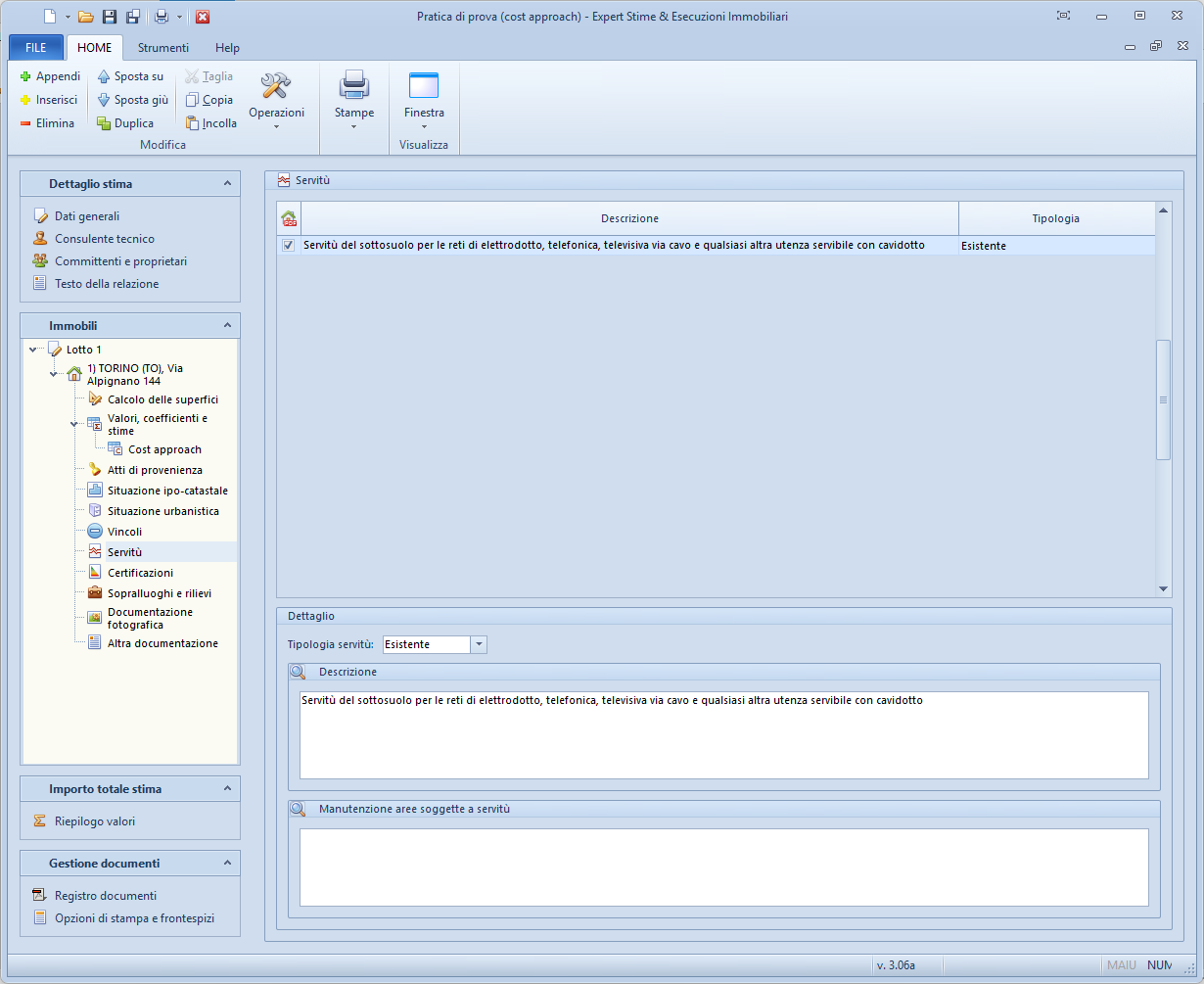
Task: Click the photo icon for Documentazione fotografica
Action: [x=95, y=618]
